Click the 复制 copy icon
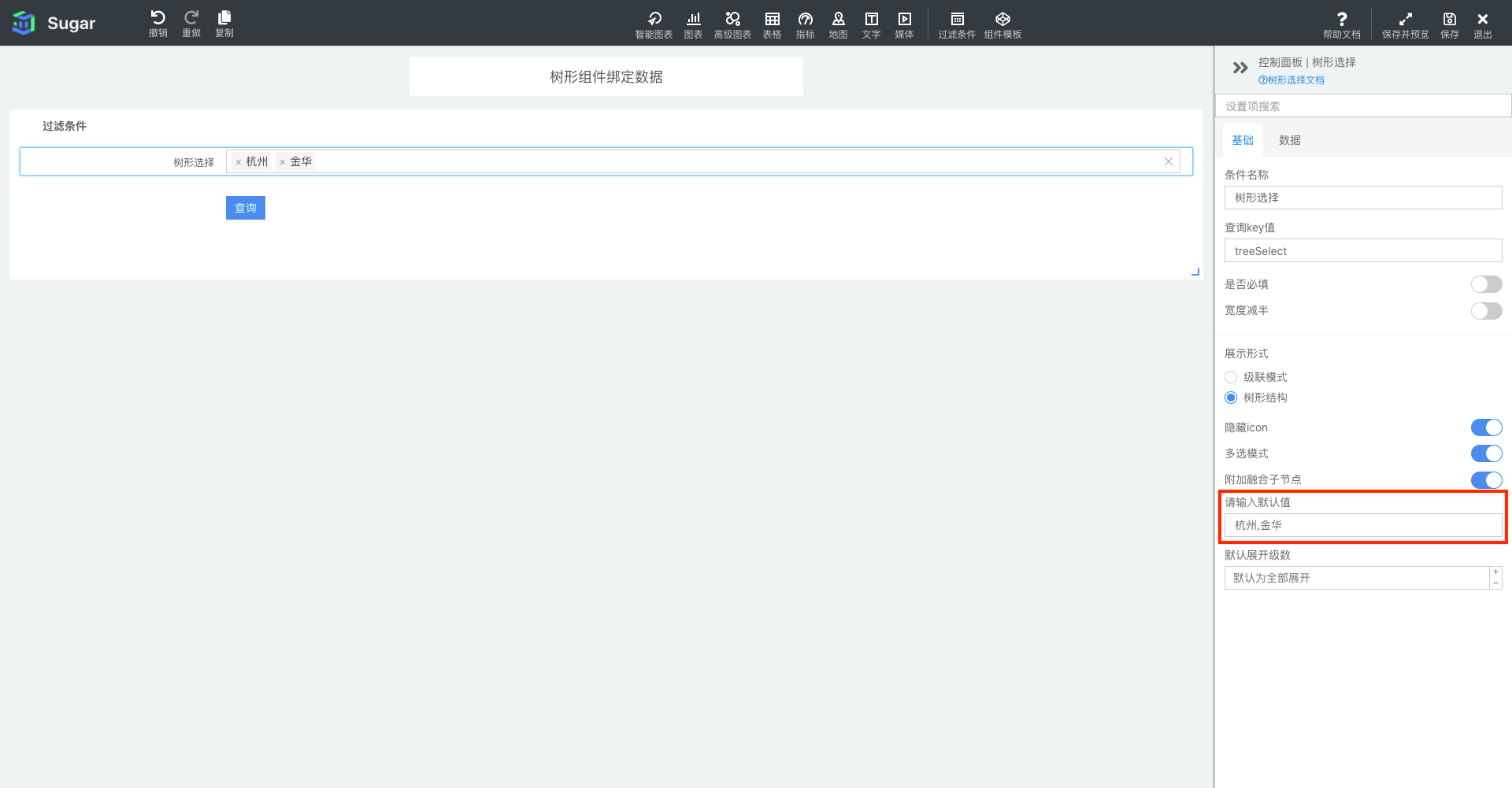 point(224,19)
